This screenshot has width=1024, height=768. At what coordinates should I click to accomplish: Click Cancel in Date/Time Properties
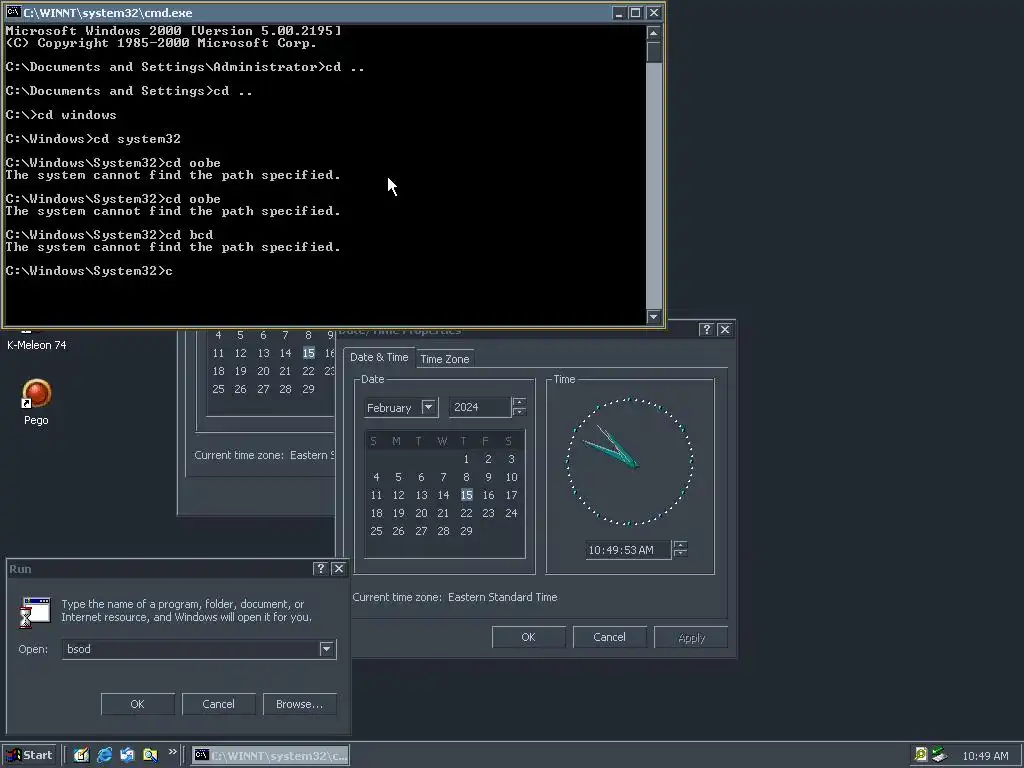tap(609, 637)
